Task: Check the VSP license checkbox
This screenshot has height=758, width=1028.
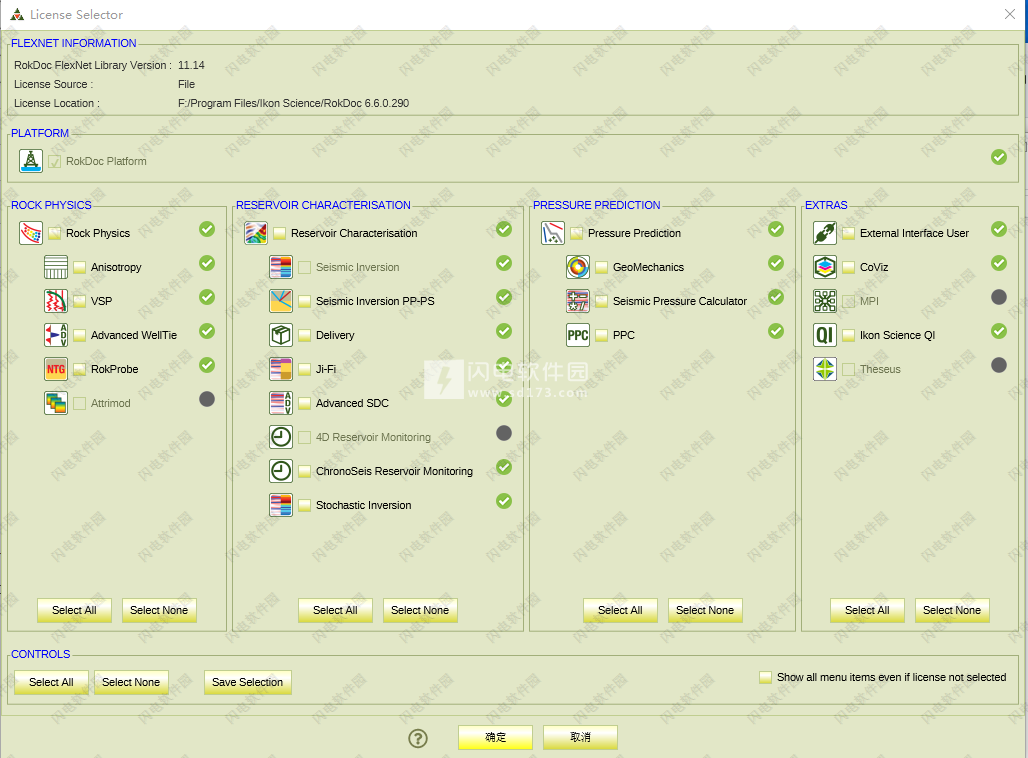Action: [x=79, y=302]
